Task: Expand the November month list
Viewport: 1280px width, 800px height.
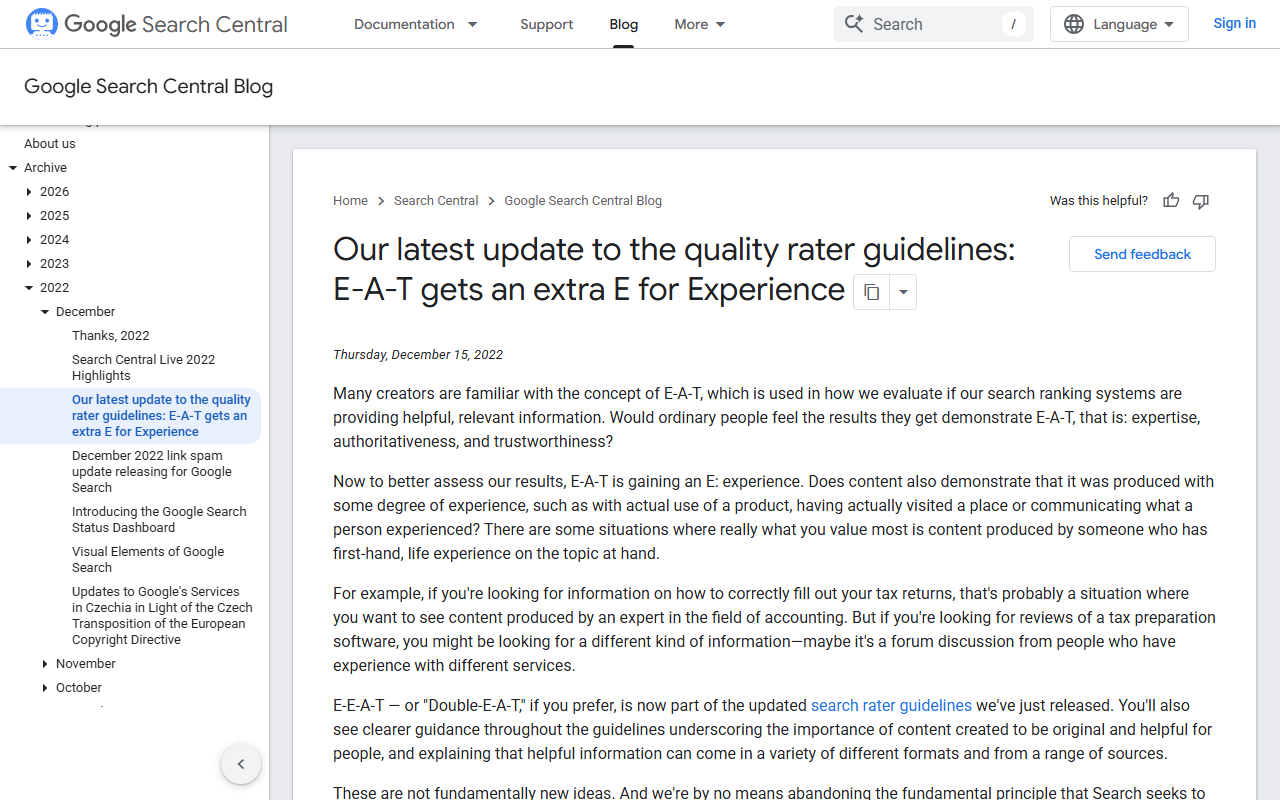Action: pos(45,664)
